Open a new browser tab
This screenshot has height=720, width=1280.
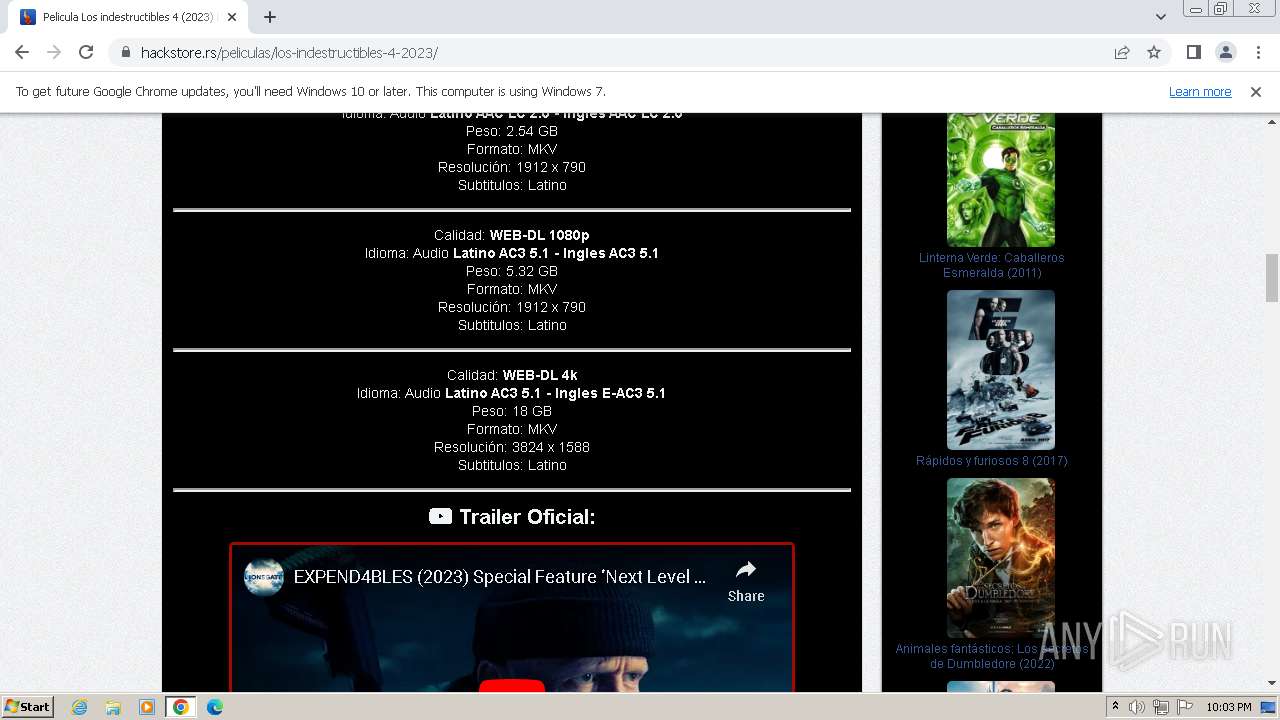pyautogui.click(x=270, y=17)
